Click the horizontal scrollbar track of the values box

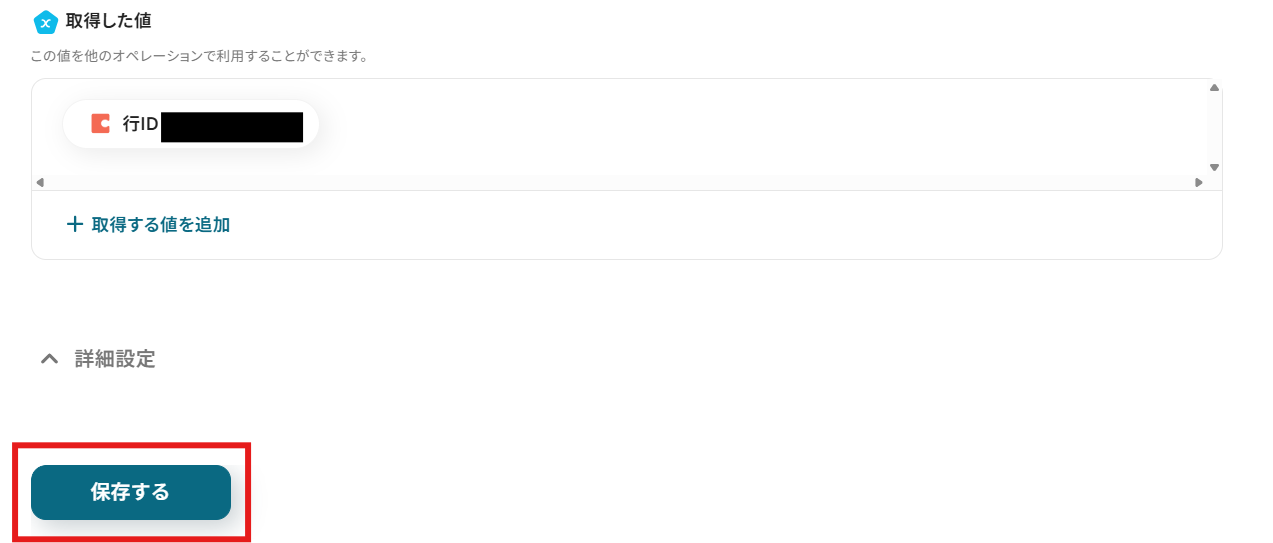[618, 183]
